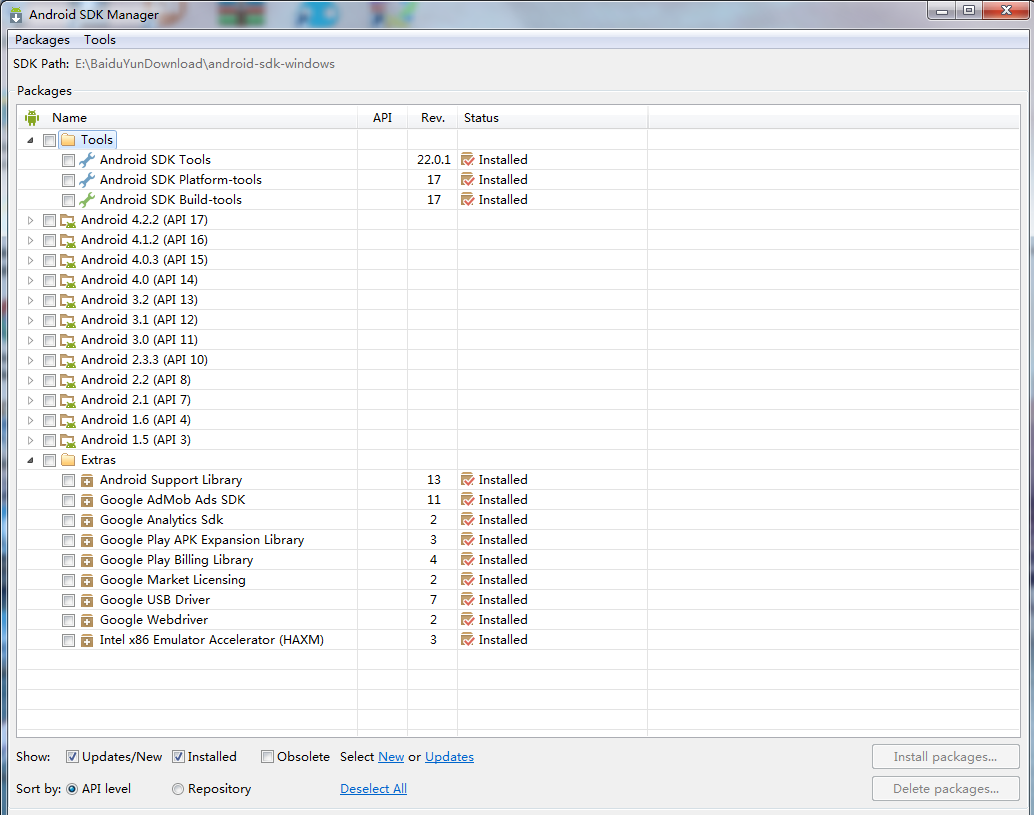This screenshot has height=815, width=1034.
Task: Open the Packages menu
Action: [x=42, y=40]
